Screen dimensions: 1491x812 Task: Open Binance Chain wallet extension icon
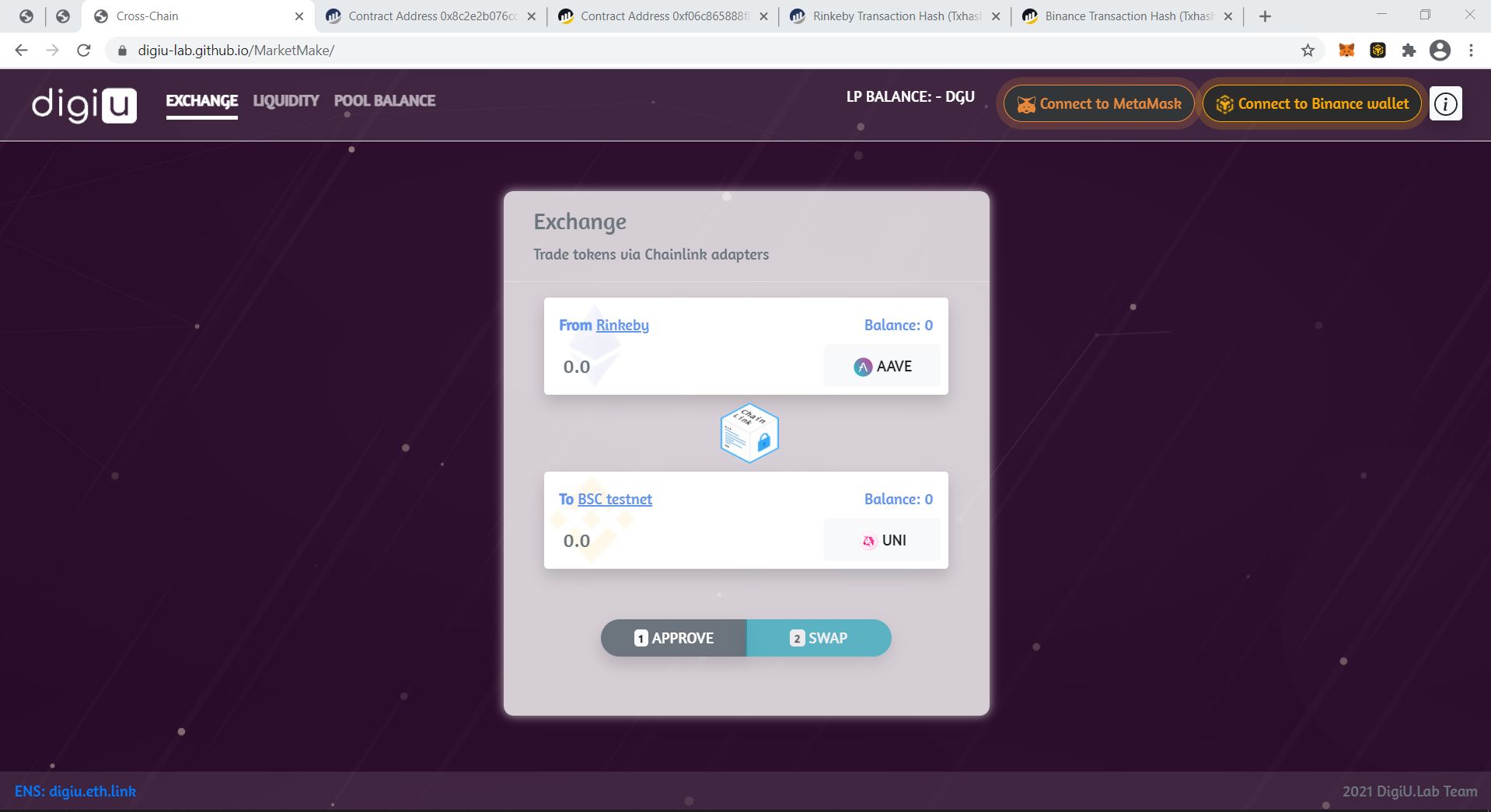[x=1378, y=51]
